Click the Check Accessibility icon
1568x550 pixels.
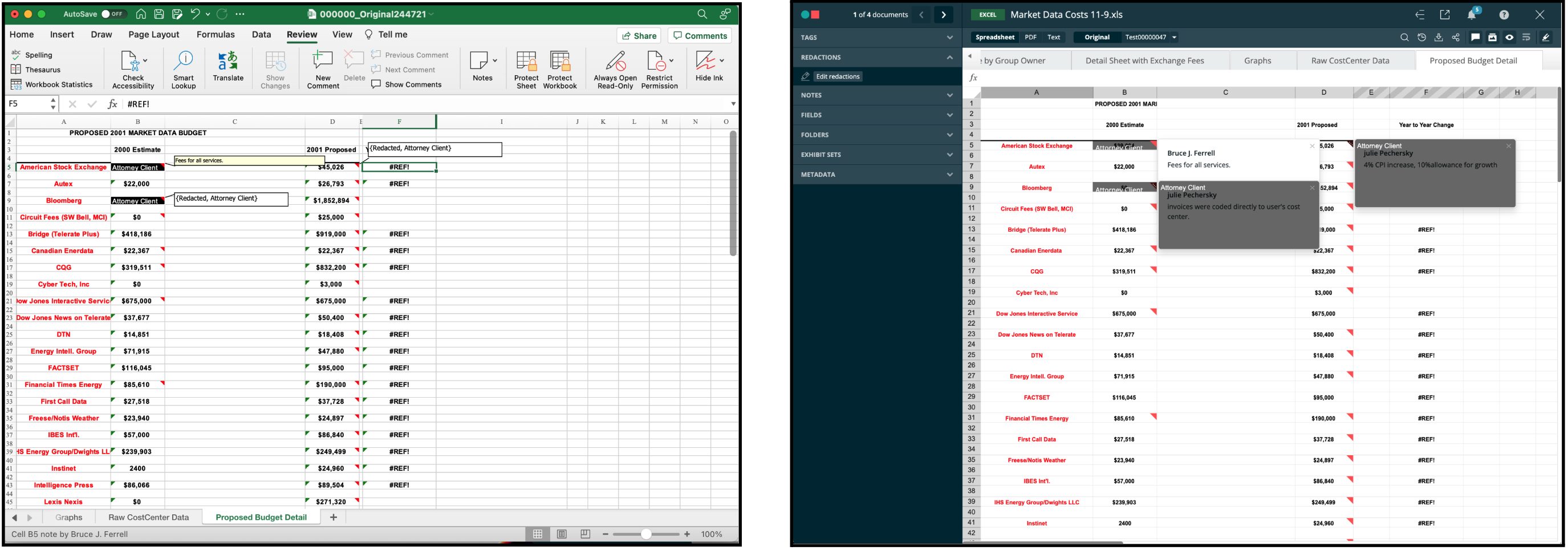(x=129, y=62)
